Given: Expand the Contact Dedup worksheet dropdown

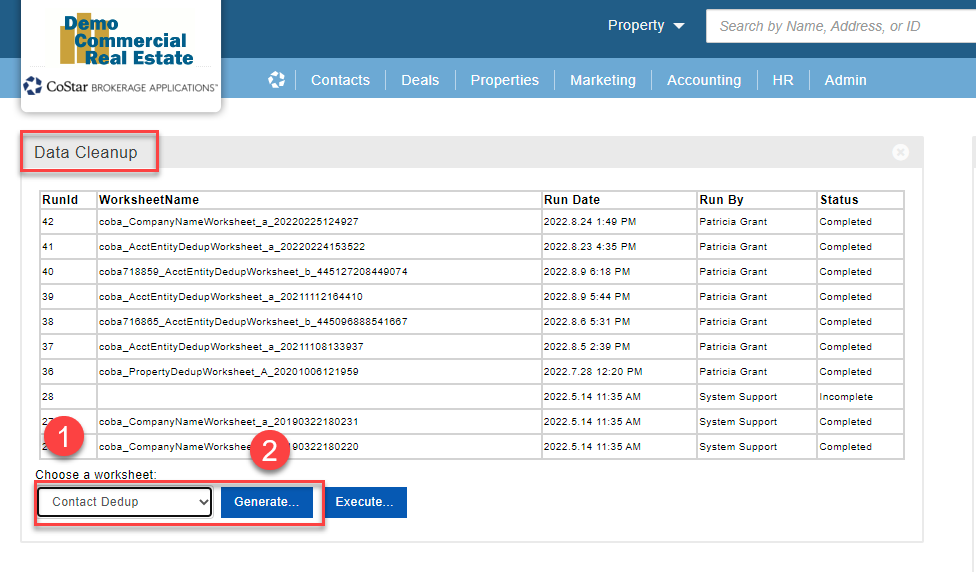Looking at the screenshot, I should pyautogui.click(x=125, y=502).
